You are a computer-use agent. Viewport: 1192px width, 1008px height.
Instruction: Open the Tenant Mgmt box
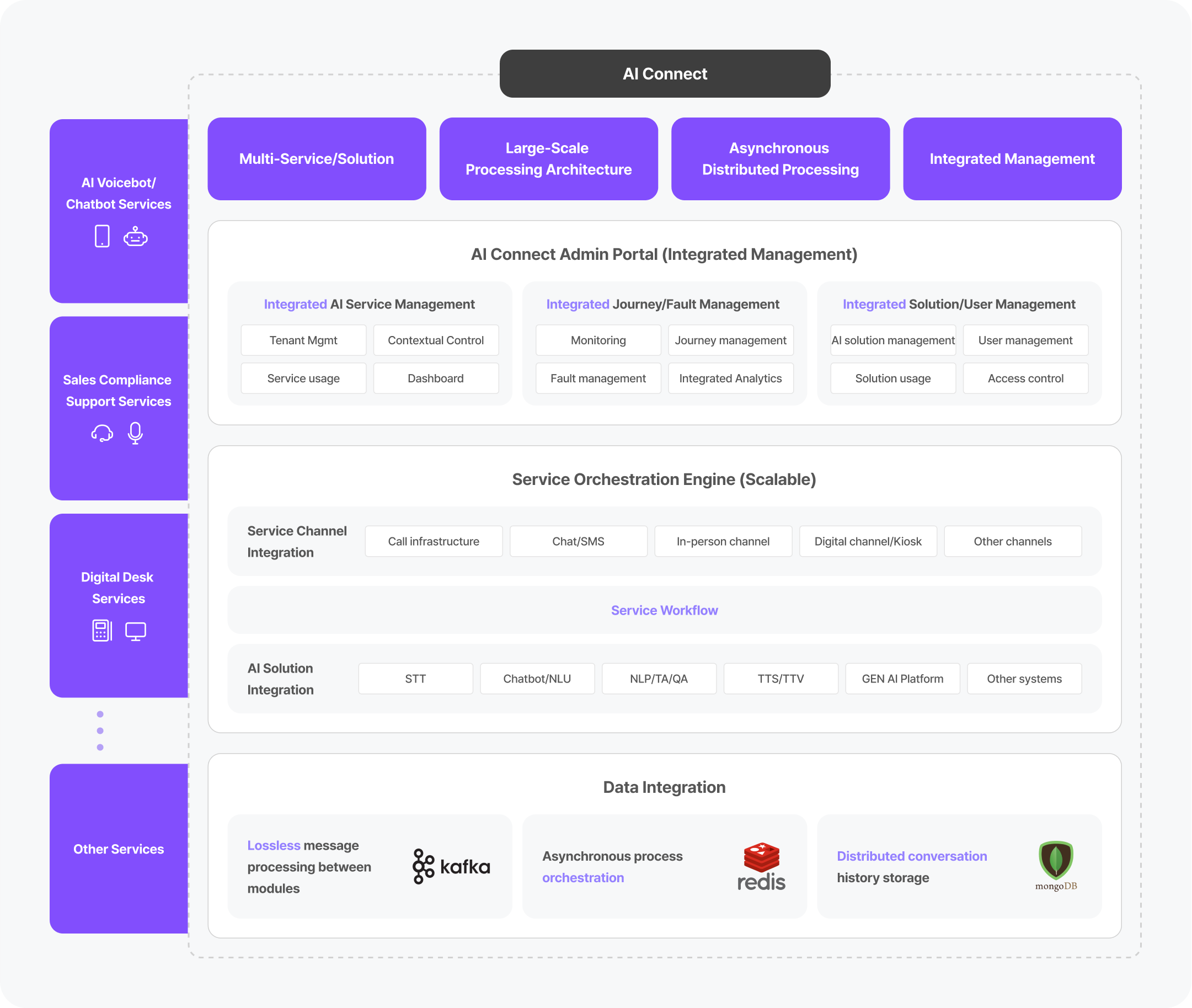[303, 340]
